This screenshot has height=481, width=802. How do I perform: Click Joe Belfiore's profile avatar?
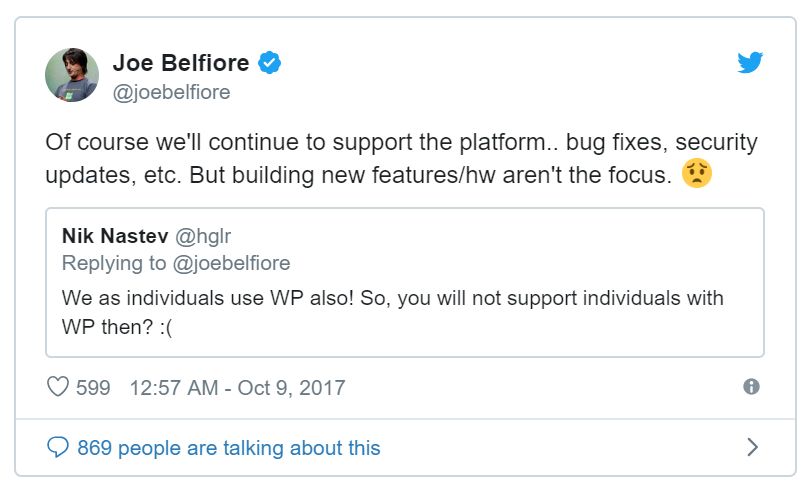click(72, 75)
